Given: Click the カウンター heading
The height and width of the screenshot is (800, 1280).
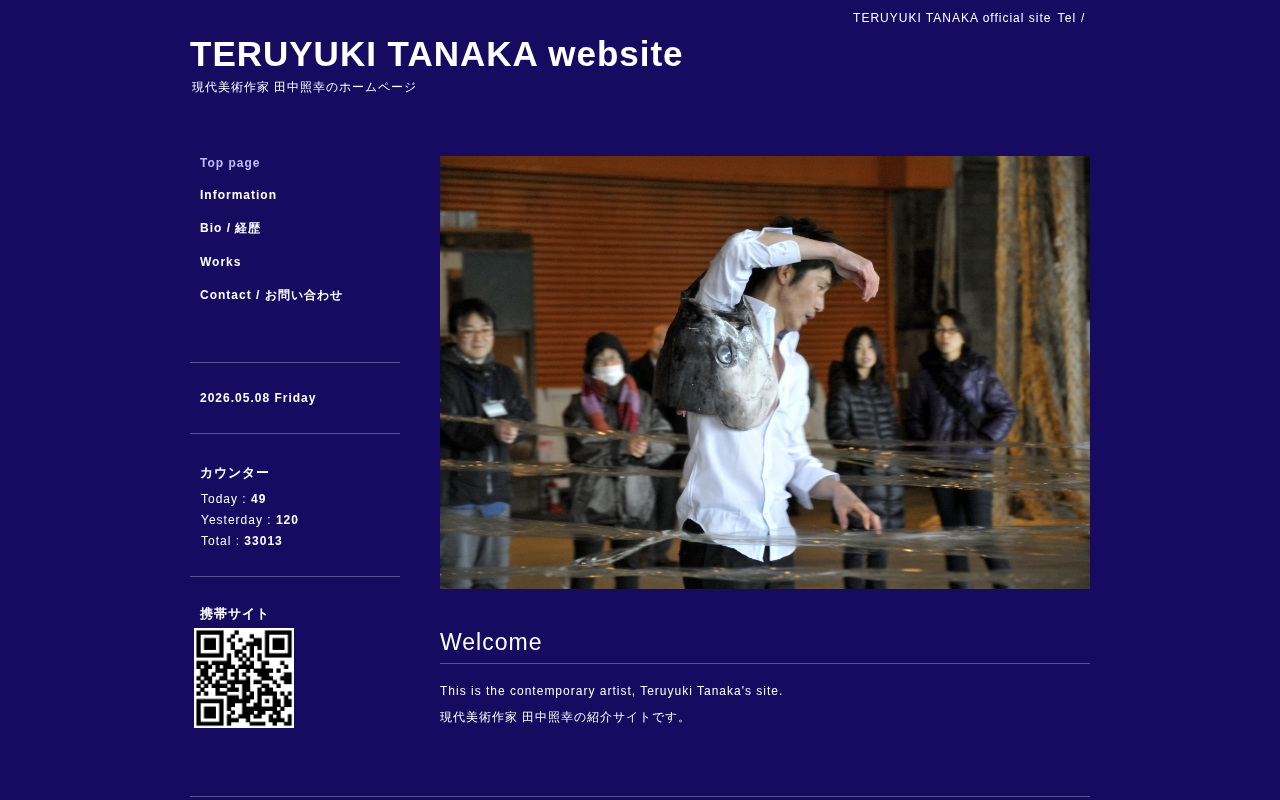Looking at the screenshot, I should click(x=235, y=473).
